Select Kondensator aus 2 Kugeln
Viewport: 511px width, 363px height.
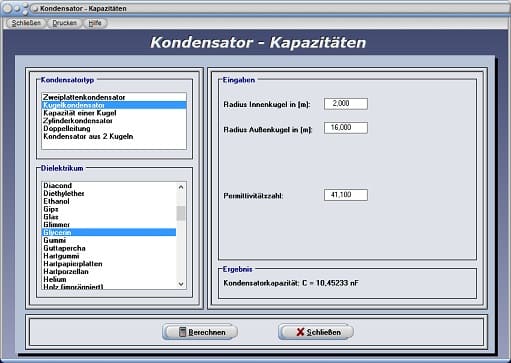click(x=114, y=136)
